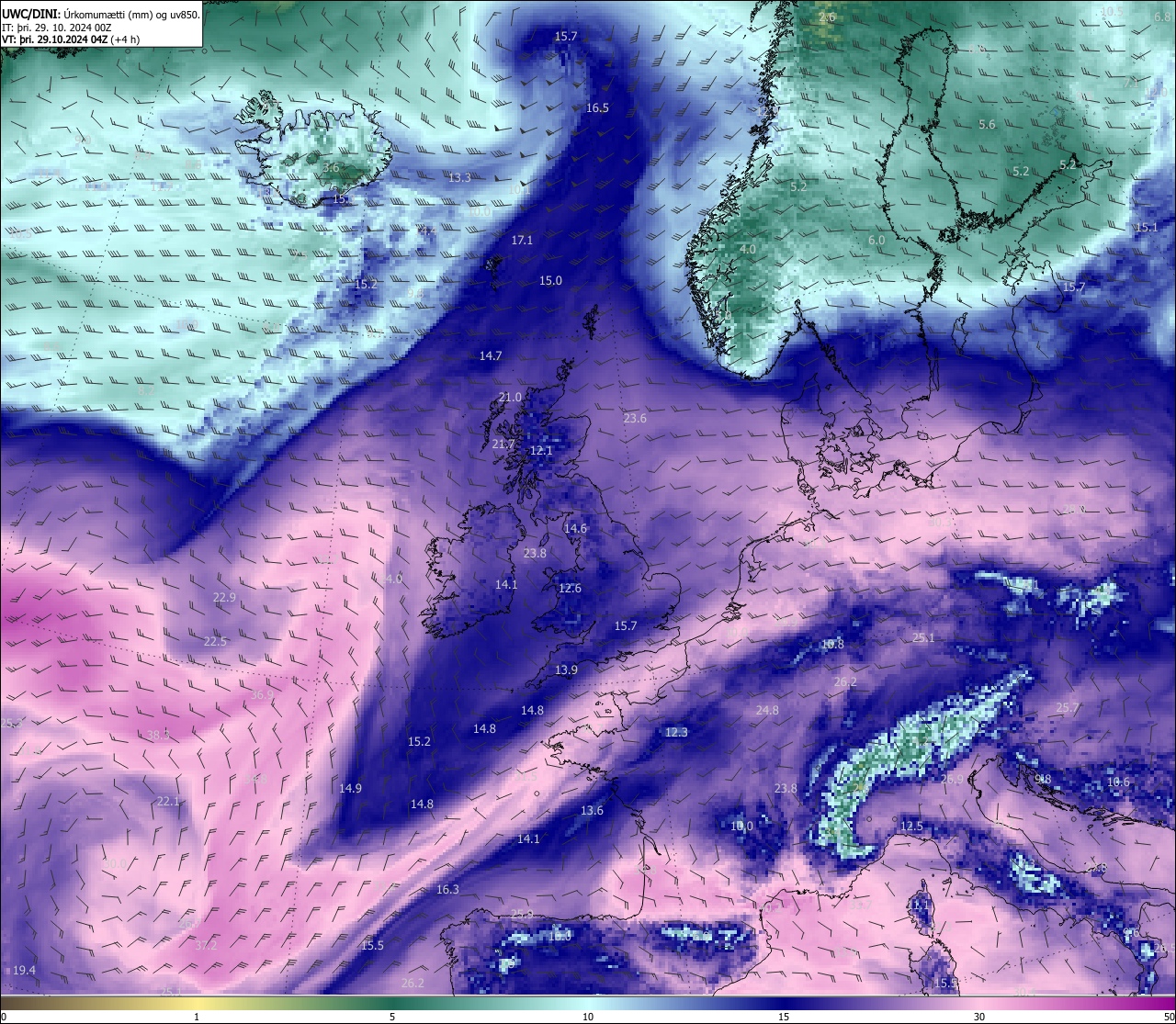Click the 14.9 value in the Atlantic
The width and height of the screenshot is (1176, 1024).
pyautogui.click(x=350, y=788)
